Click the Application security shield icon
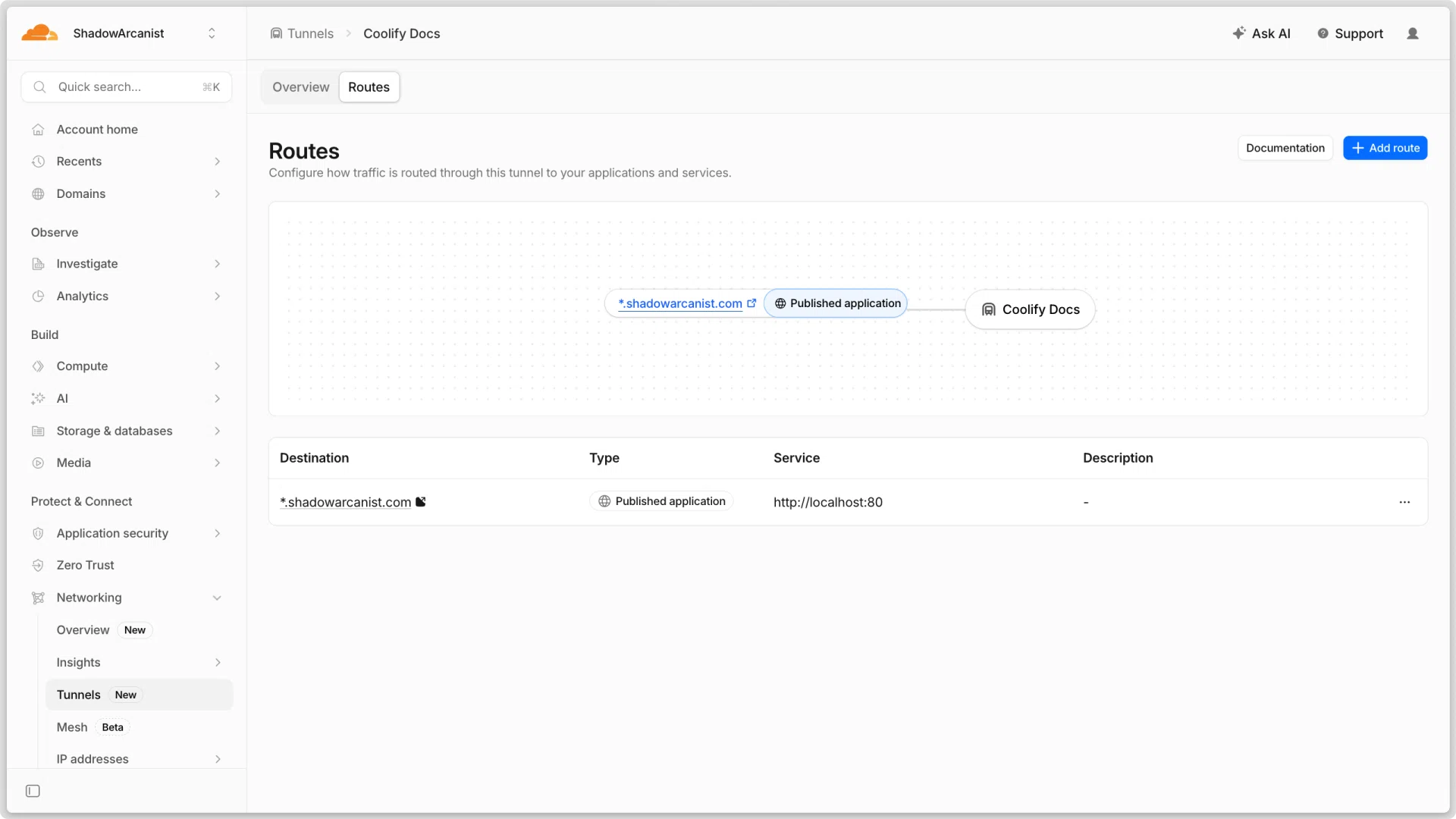This screenshot has width=1456, height=819. click(x=38, y=534)
